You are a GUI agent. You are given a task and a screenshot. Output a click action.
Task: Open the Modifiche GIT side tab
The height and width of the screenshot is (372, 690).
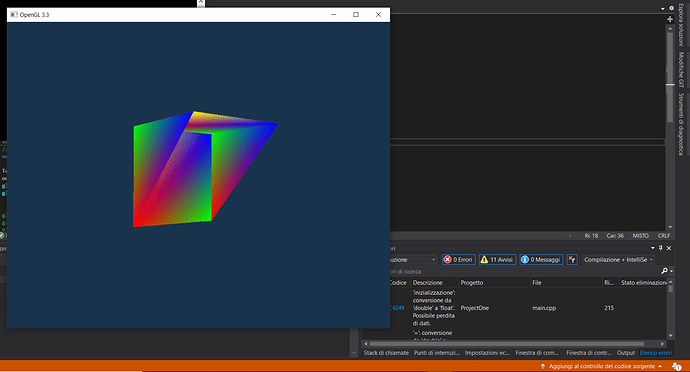[681, 69]
